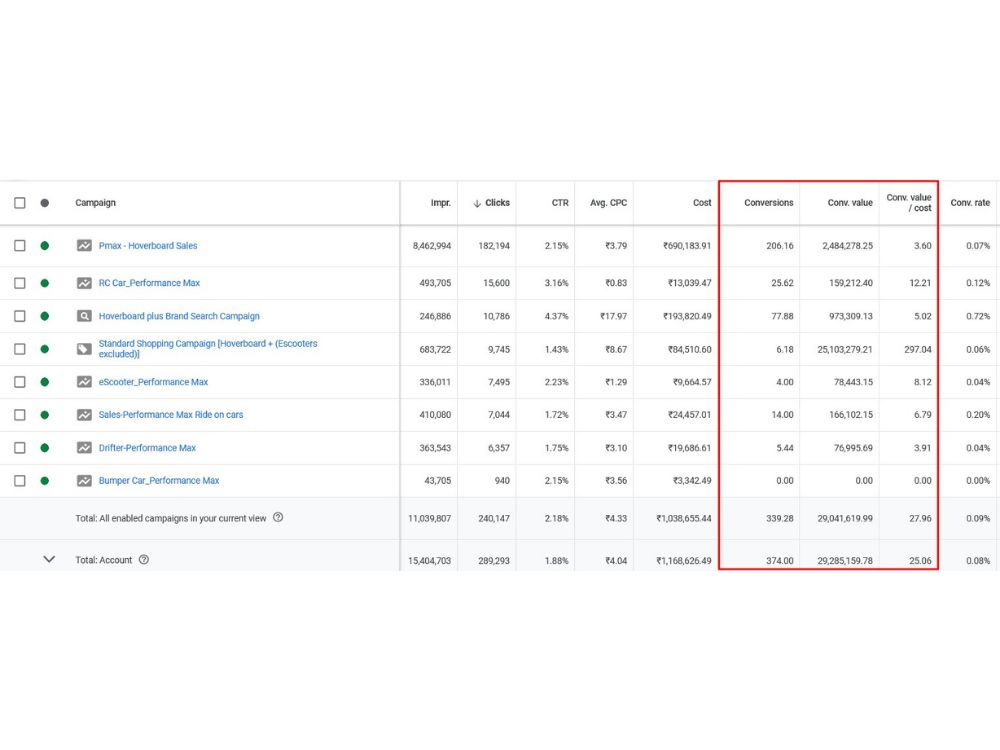Screen dimensions: 1000x750
Task: Click the 8,462,994 impressions cell
Action: coord(432,246)
